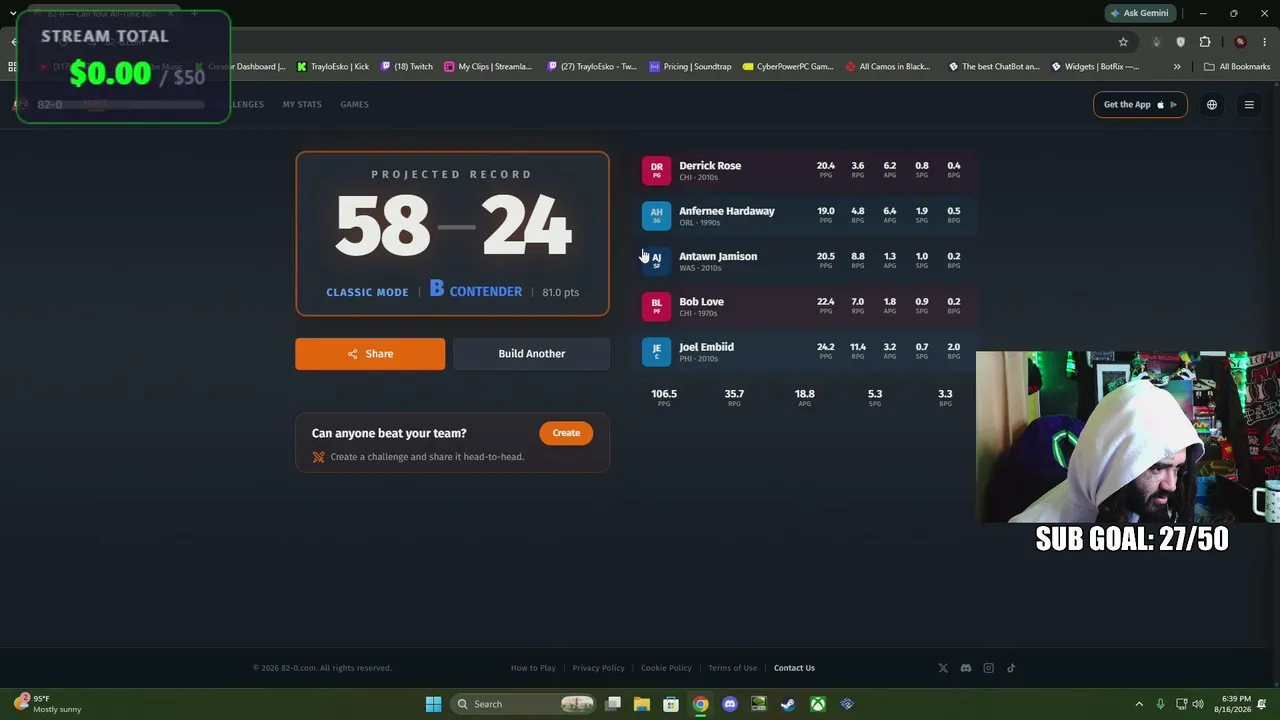Click the 106.5 team PPG total
Viewport: 1280px width, 720px height.
664,394
